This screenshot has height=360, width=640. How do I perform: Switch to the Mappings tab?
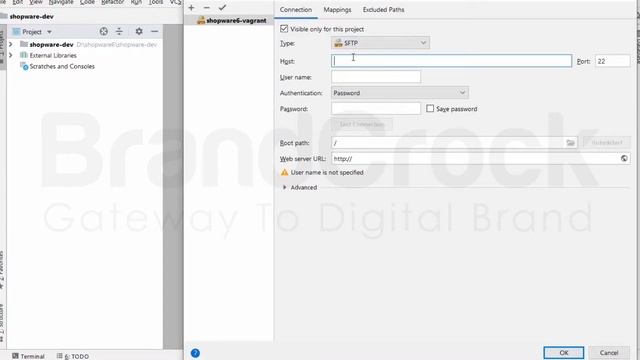(337, 9)
